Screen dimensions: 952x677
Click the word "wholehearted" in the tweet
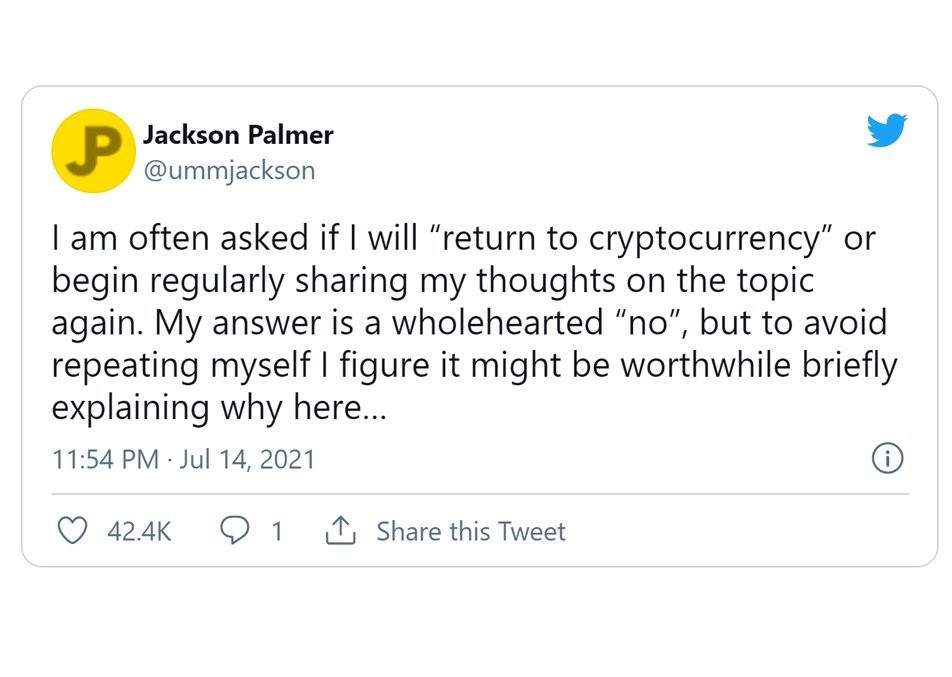[x=498, y=322]
